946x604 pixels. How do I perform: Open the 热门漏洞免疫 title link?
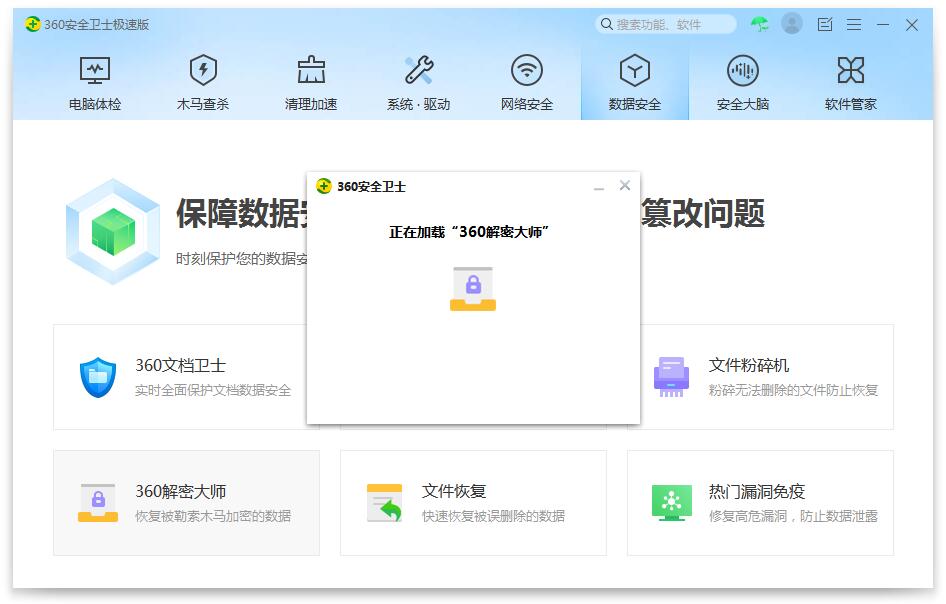pyautogui.click(x=757, y=491)
